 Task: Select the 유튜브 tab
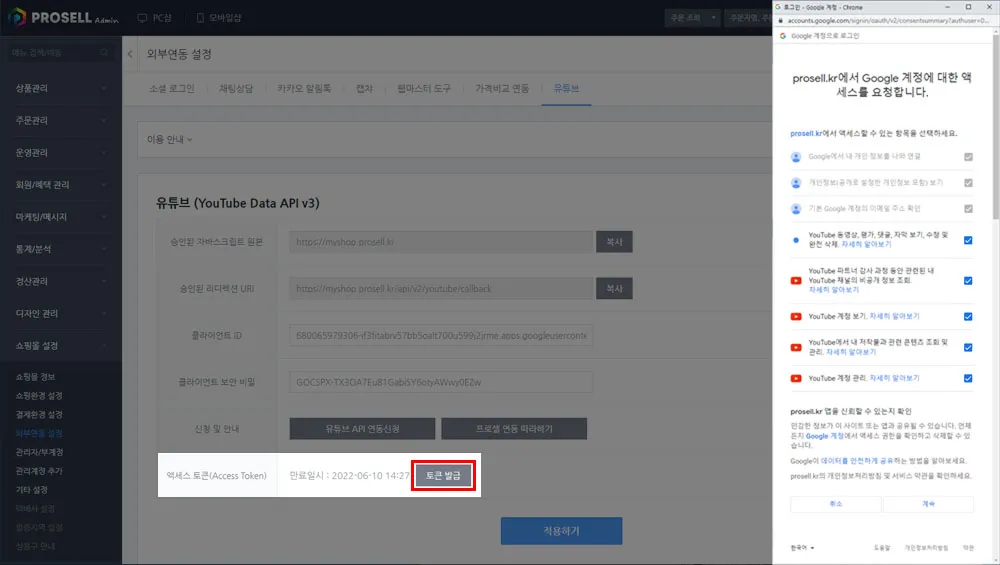566,89
